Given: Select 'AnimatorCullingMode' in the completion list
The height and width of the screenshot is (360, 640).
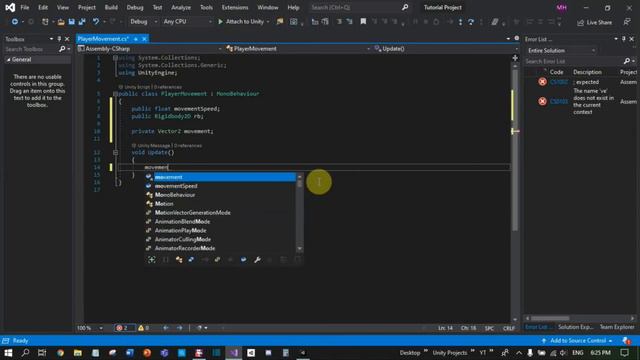Looking at the screenshot, I should [x=221, y=240].
